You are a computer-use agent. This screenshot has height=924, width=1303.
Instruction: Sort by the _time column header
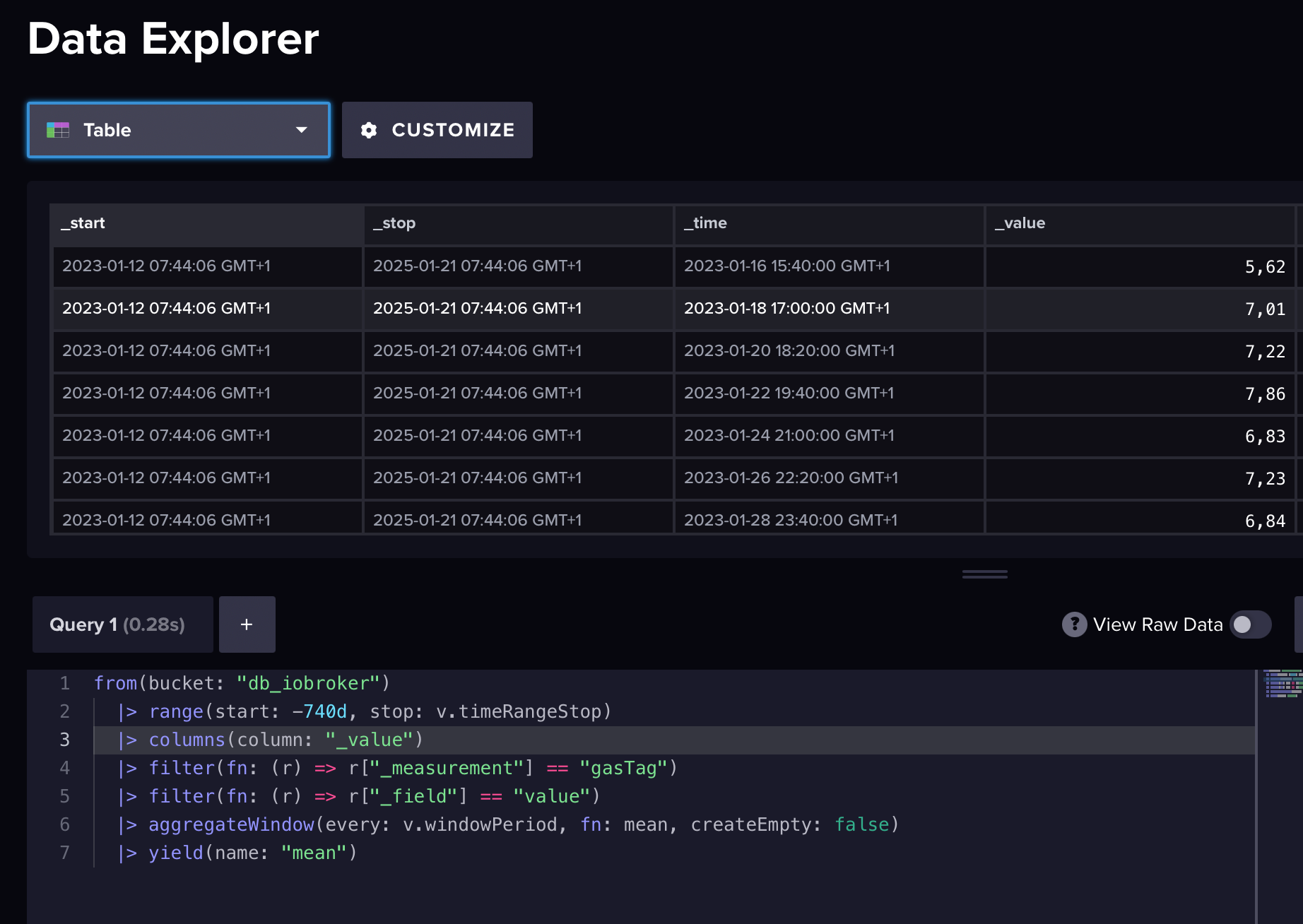click(829, 224)
